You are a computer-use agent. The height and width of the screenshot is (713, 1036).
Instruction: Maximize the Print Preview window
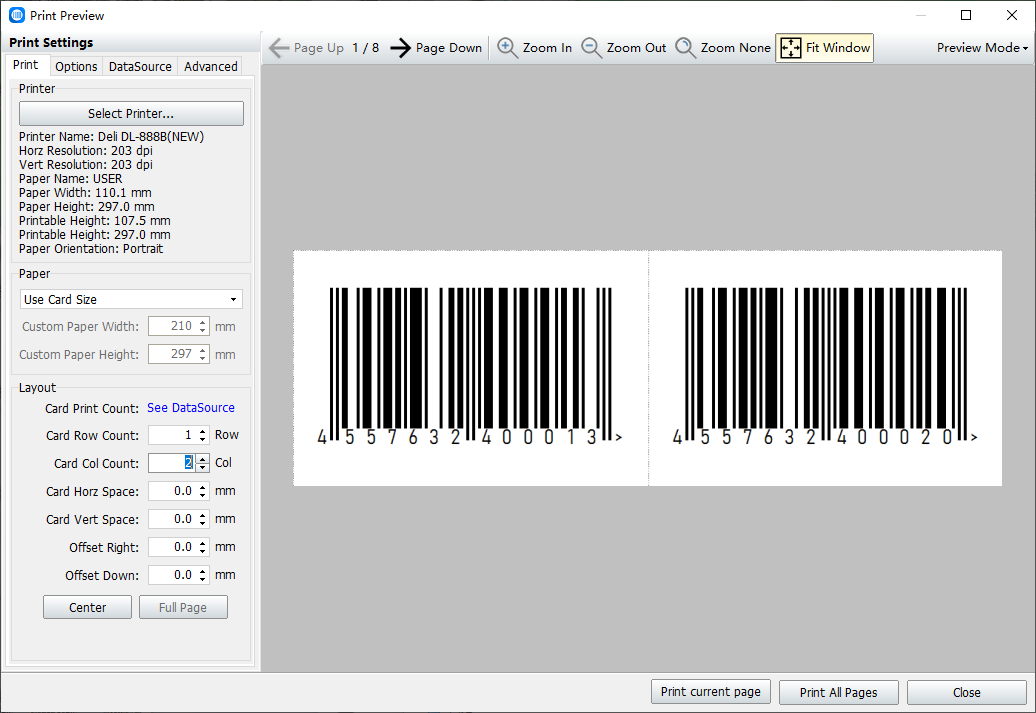point(966,15)
